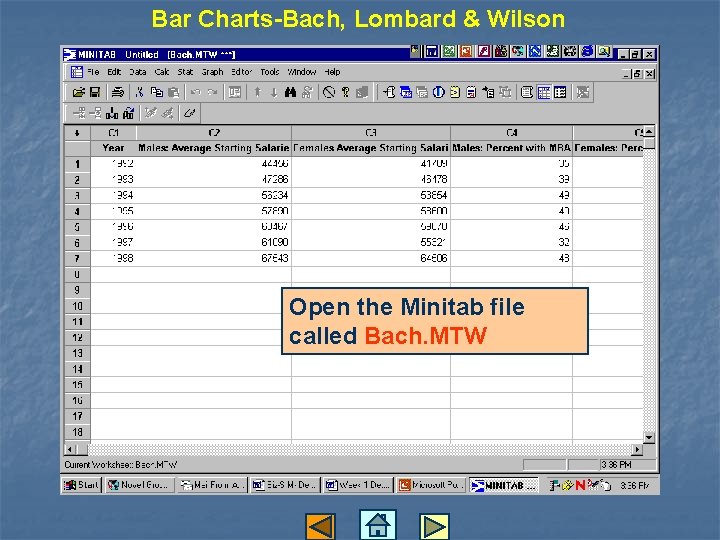Switch to Microsoft PowerPoint taskbar button
Viewport: 720px width, 540px height.
coord(431,485)
